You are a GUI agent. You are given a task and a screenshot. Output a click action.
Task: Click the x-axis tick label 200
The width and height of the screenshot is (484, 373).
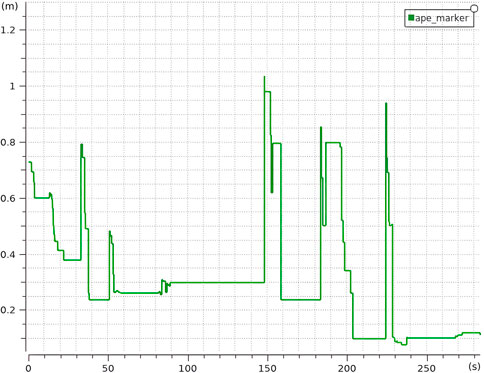(347, 368)
